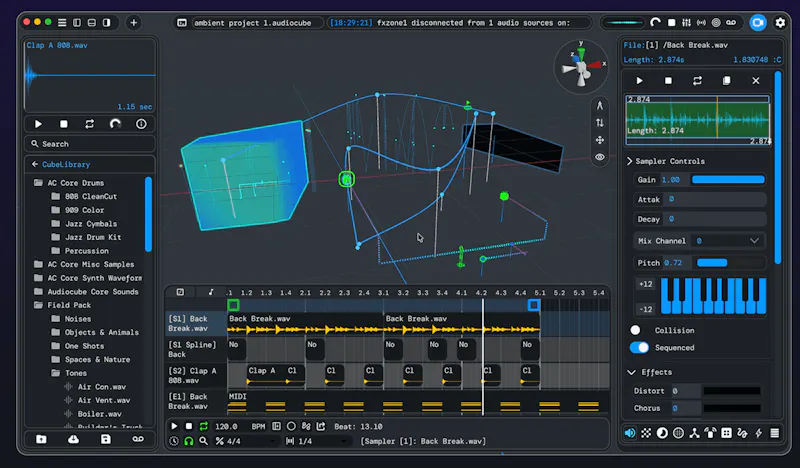This screenshot has height=468, width=800.
Task: Open the 1/4 grid snap dropdown
Action: (x=318, y=441)
